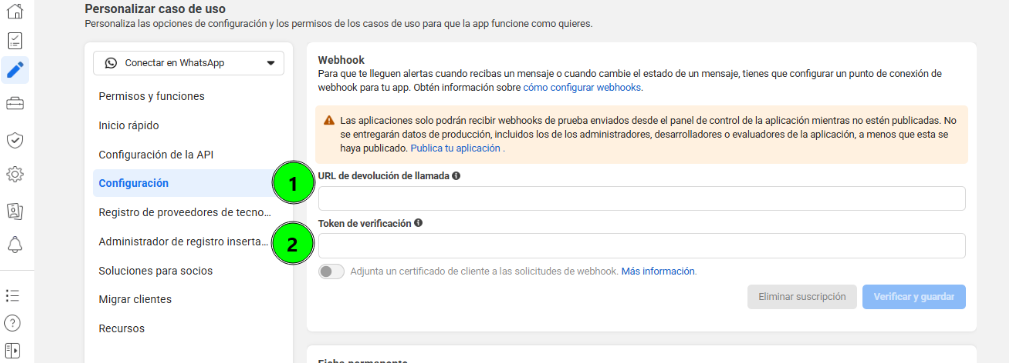Open the briefcase icon in left sidebar
The image size is (1009, 363).
(15, 103)
